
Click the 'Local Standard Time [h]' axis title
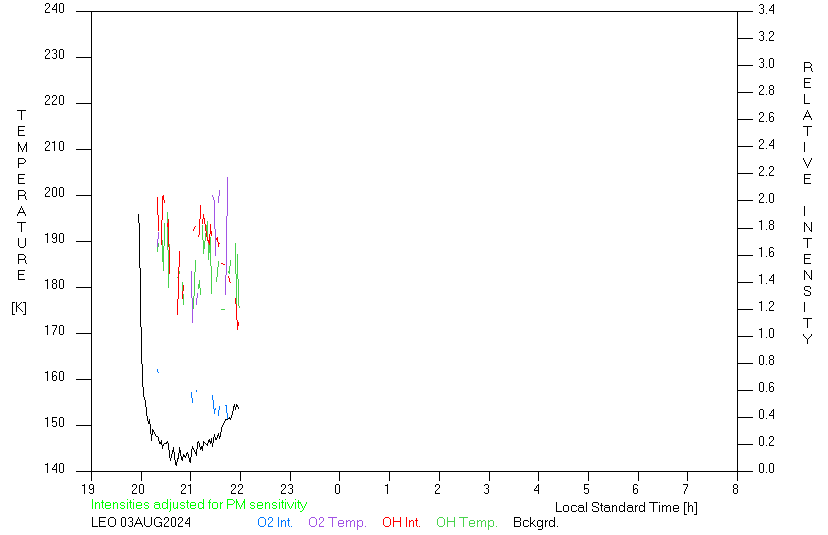tap(626, 508)
